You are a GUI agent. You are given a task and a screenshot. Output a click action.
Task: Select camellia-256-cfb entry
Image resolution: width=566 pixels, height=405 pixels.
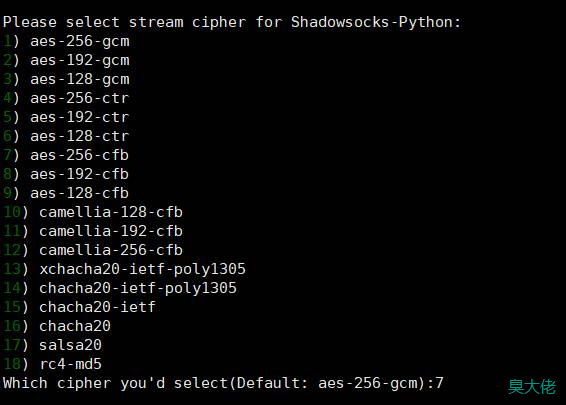click(x=93, y=250)
